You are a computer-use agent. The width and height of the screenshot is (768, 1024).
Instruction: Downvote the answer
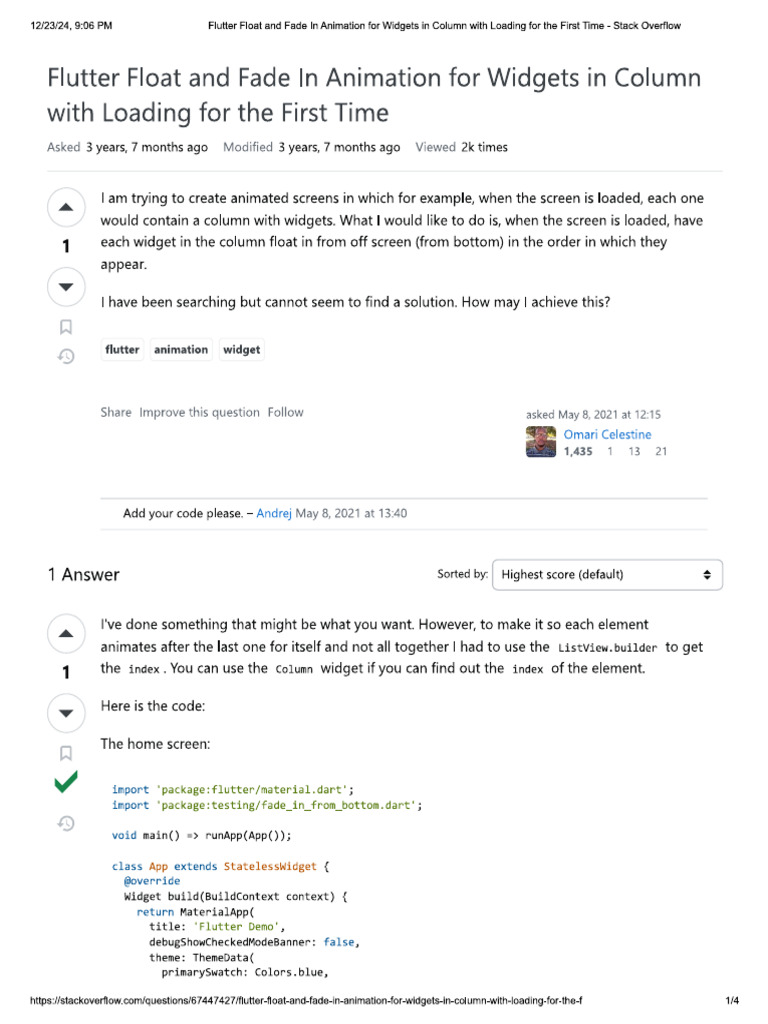[66, 713]
